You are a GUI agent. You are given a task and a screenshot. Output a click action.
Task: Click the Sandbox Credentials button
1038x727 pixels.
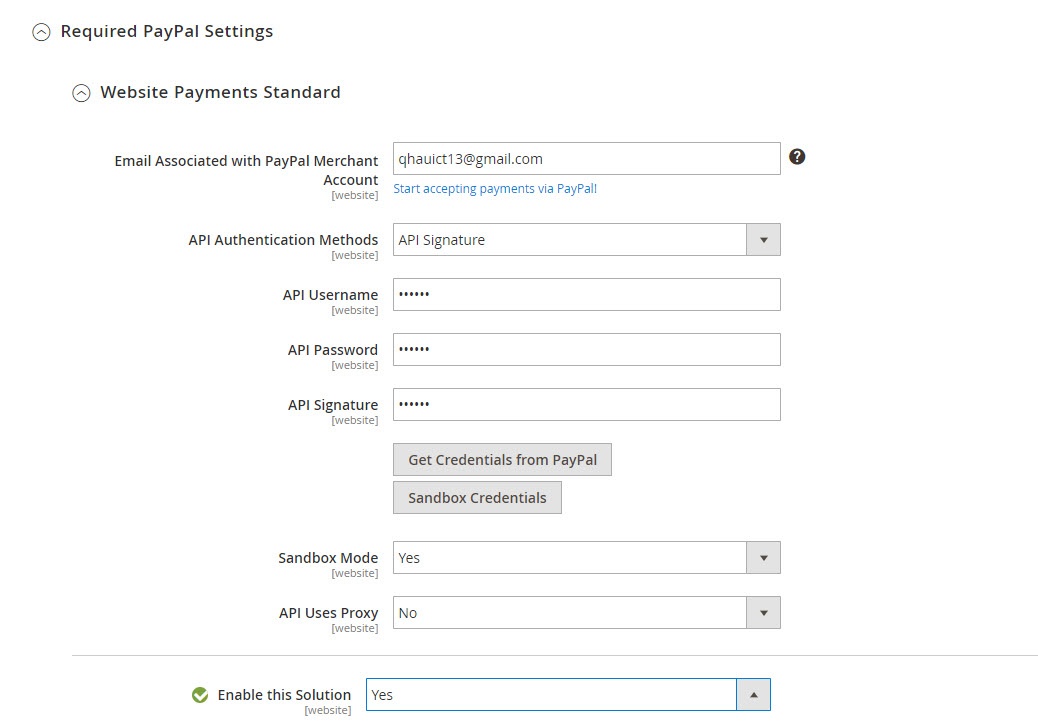coord(477,498)
